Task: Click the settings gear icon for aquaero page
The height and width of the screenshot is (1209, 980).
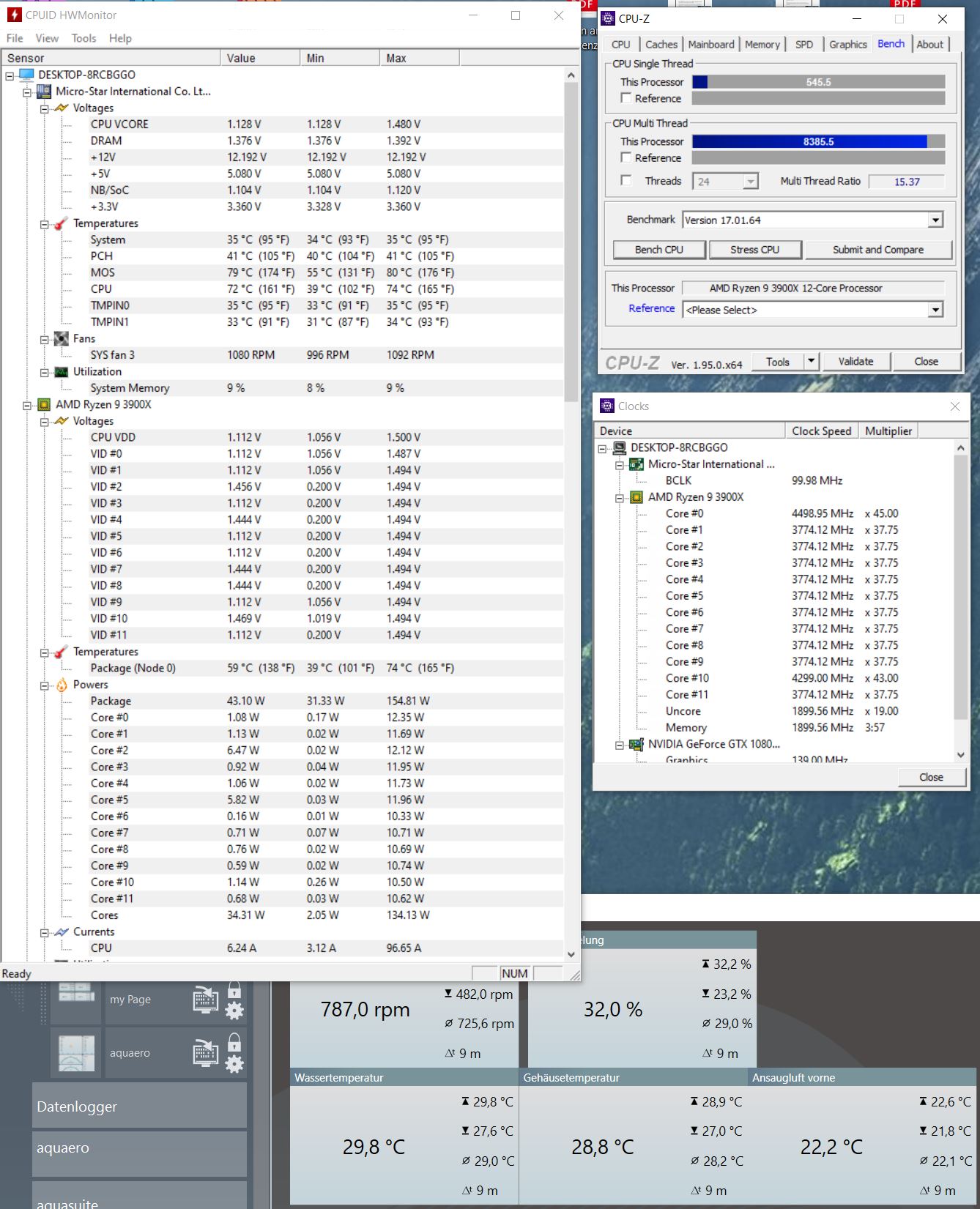Action: [x=234, y=1064]
